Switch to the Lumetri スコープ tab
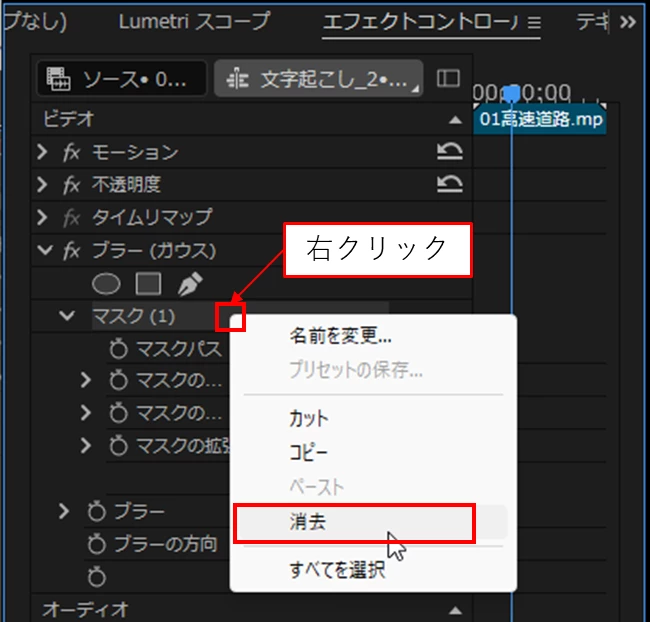 (194, 22)
